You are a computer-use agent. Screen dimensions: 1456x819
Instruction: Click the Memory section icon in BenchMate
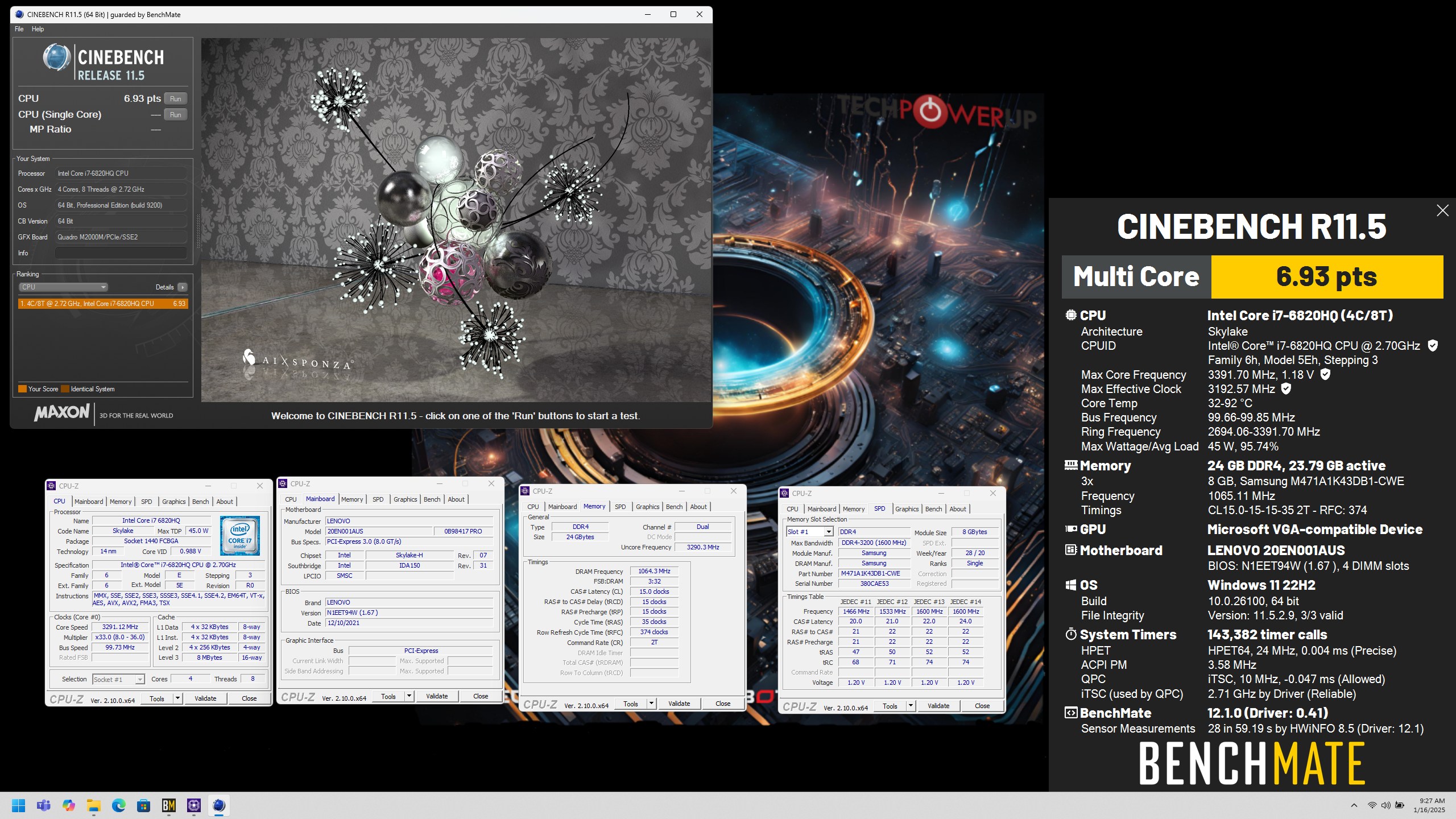point(1071,465)
